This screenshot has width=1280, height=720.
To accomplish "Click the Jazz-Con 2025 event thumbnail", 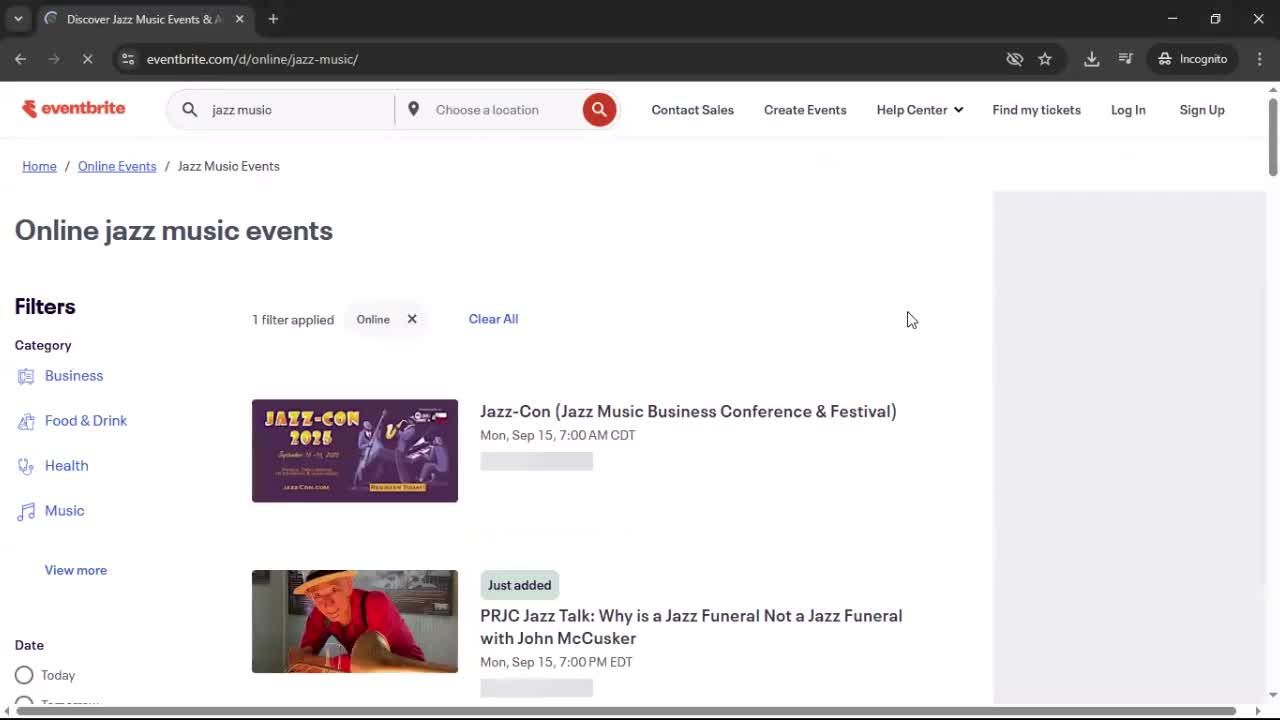I will click(x=355, y=451).
